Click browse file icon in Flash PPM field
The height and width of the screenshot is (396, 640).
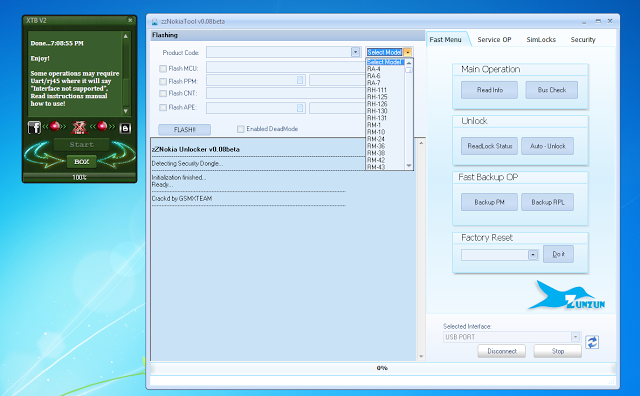tap(300, 80)
